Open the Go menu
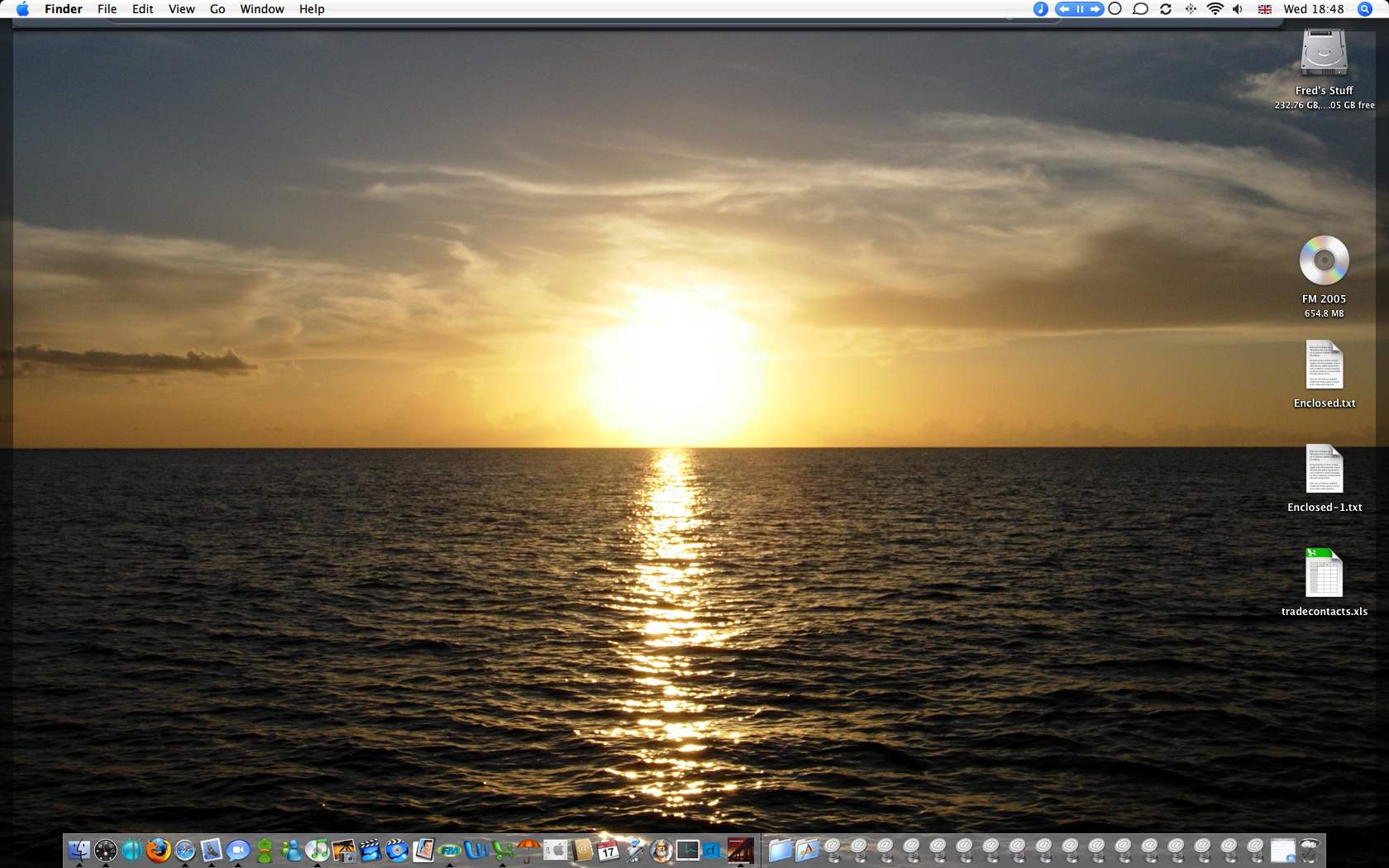The height and width of the screenshot is (868, 1389). [217, 9]
